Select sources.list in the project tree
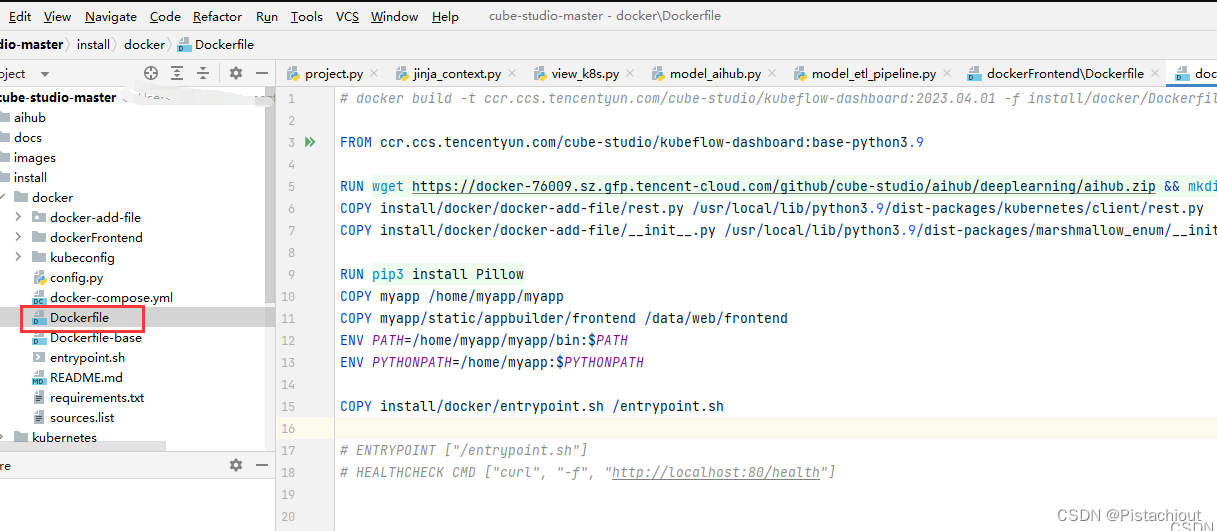The height and width of the screenshot is (531, 1217). 82,417
